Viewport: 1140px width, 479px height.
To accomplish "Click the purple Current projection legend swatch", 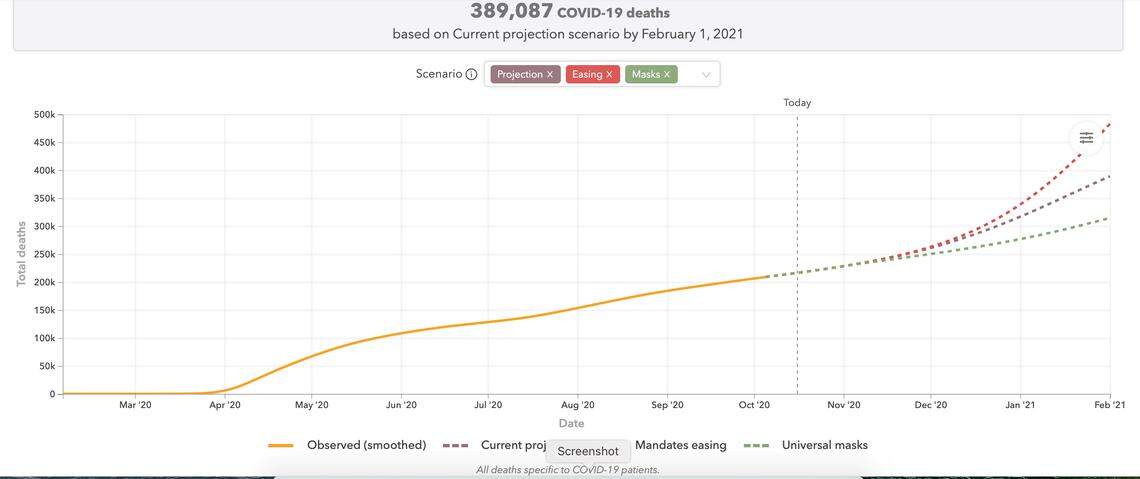I will pyautogui.click(x=456, y=445).
